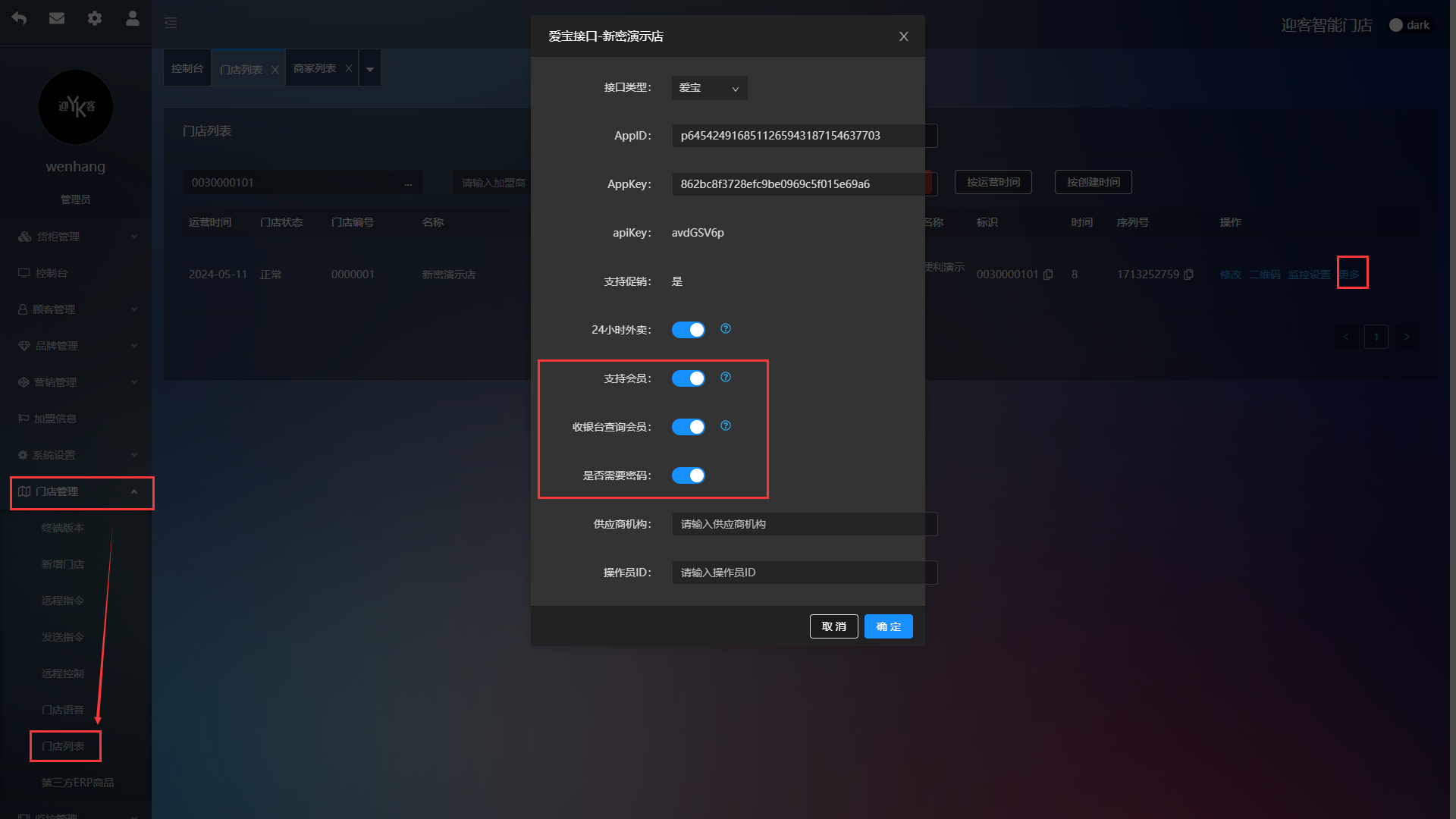
Task: Switch to the 商家列表 tab
Action: pos(315,68)
